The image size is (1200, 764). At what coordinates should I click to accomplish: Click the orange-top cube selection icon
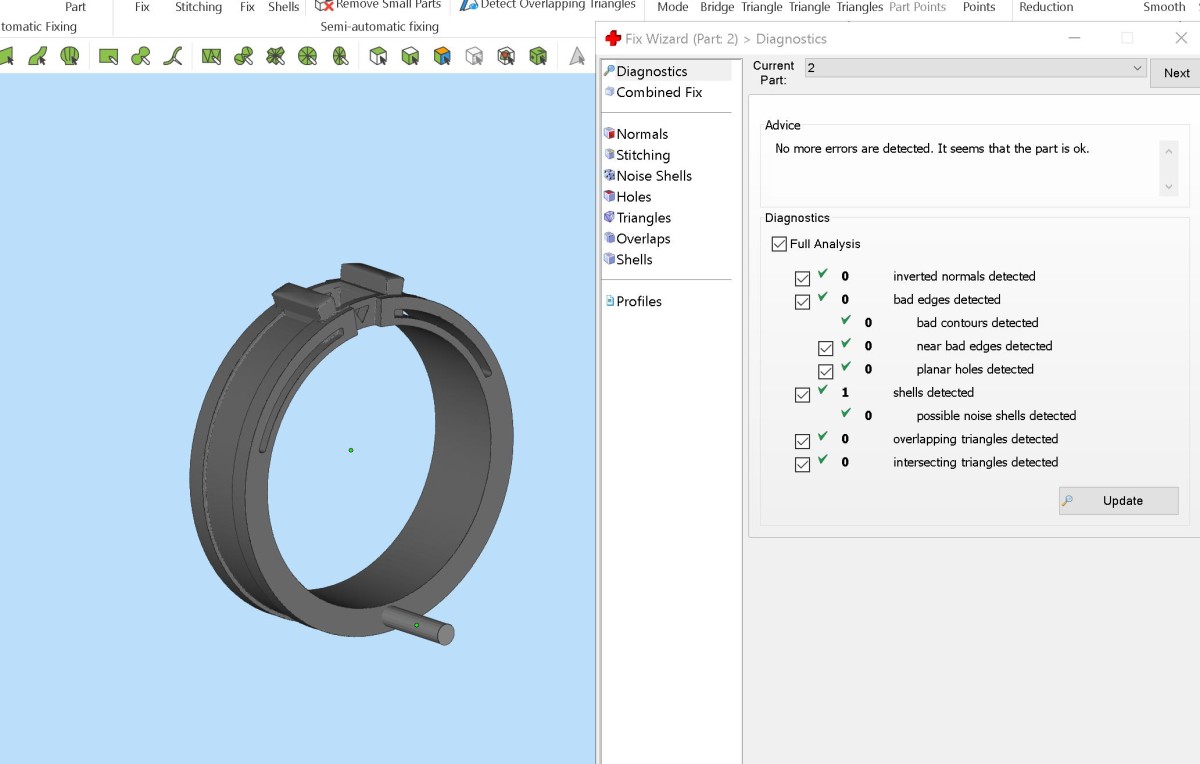(442, 56)
